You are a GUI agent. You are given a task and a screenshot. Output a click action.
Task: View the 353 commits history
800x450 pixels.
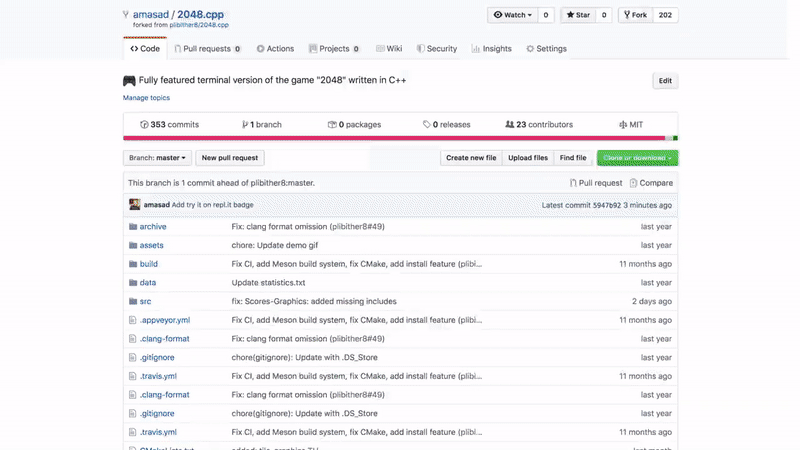click(x=169, y=124)
